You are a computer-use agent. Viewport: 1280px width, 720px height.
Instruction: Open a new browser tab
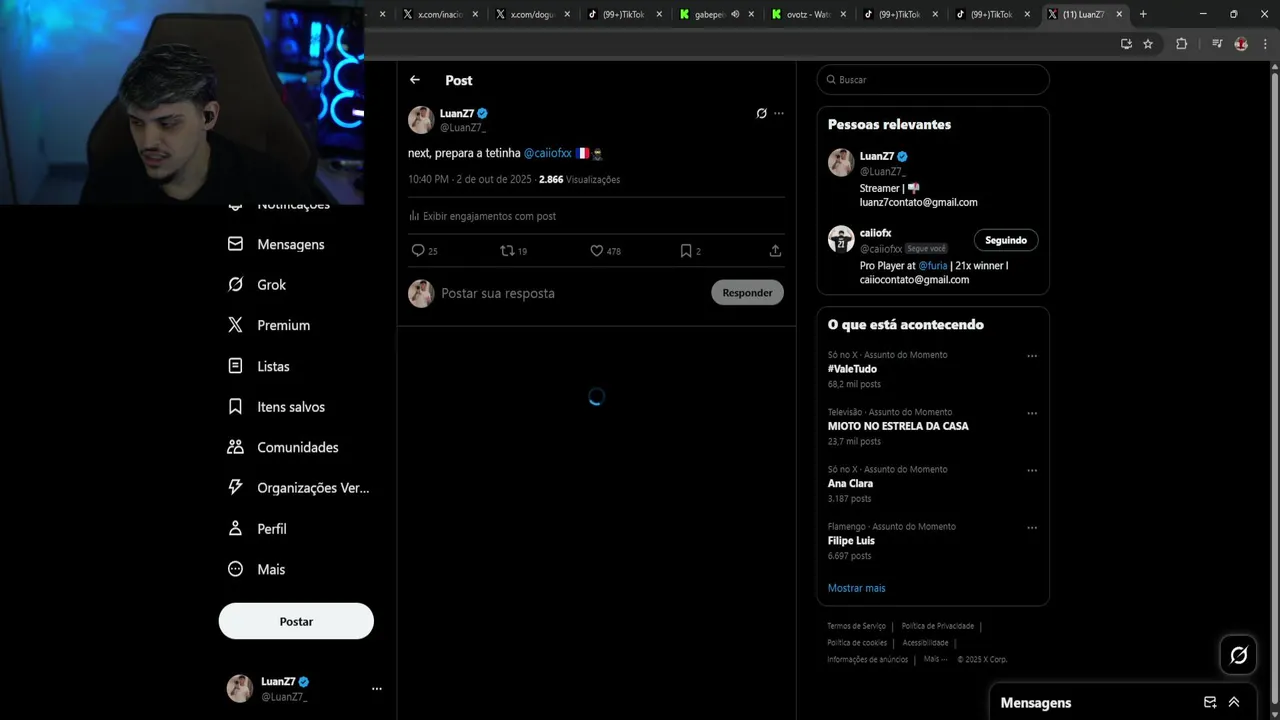click(1143, 14)
